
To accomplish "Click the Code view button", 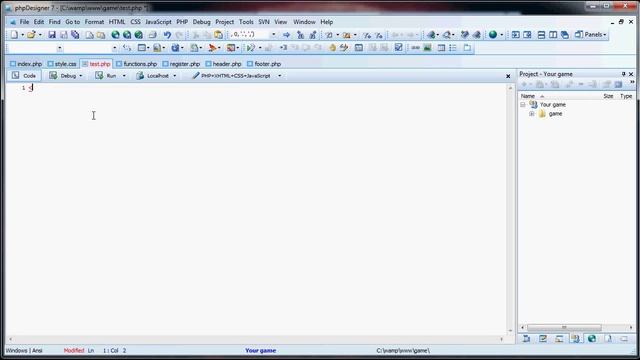I will (24, 76).
